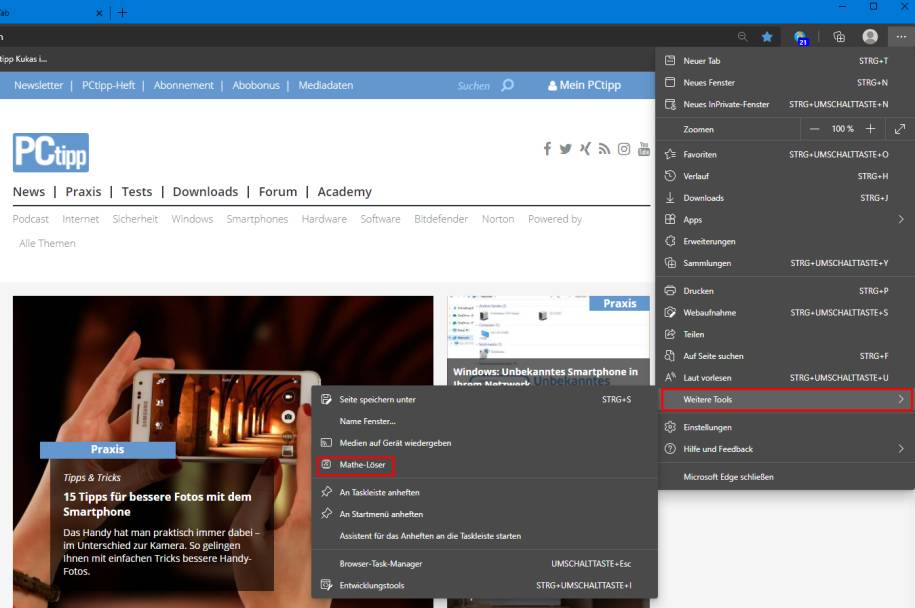Click Microsoft Edge schließen
The height and width of the screenshot is (608, 915).
point(785,477)
